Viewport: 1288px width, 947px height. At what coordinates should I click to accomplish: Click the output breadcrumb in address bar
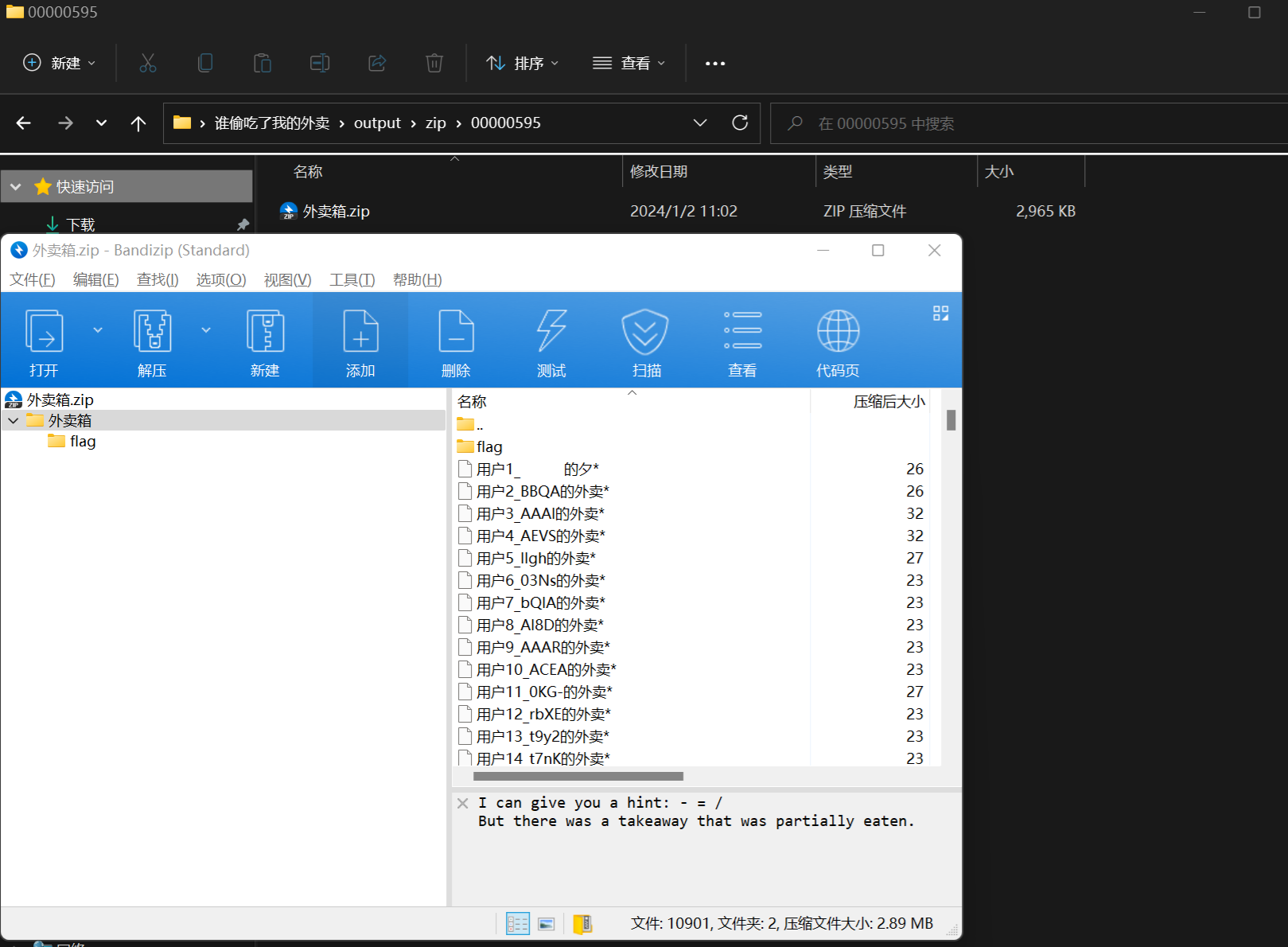tap(377, 123)
